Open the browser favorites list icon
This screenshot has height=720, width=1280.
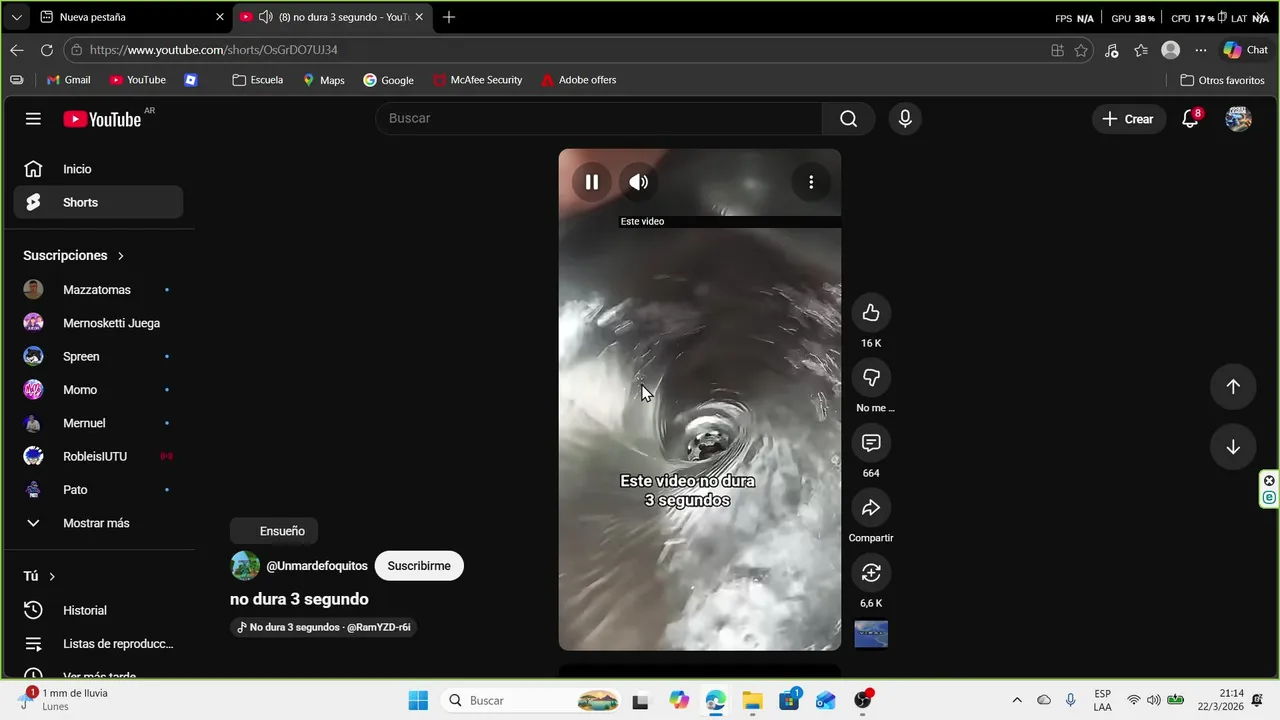tap(1141, 50)
